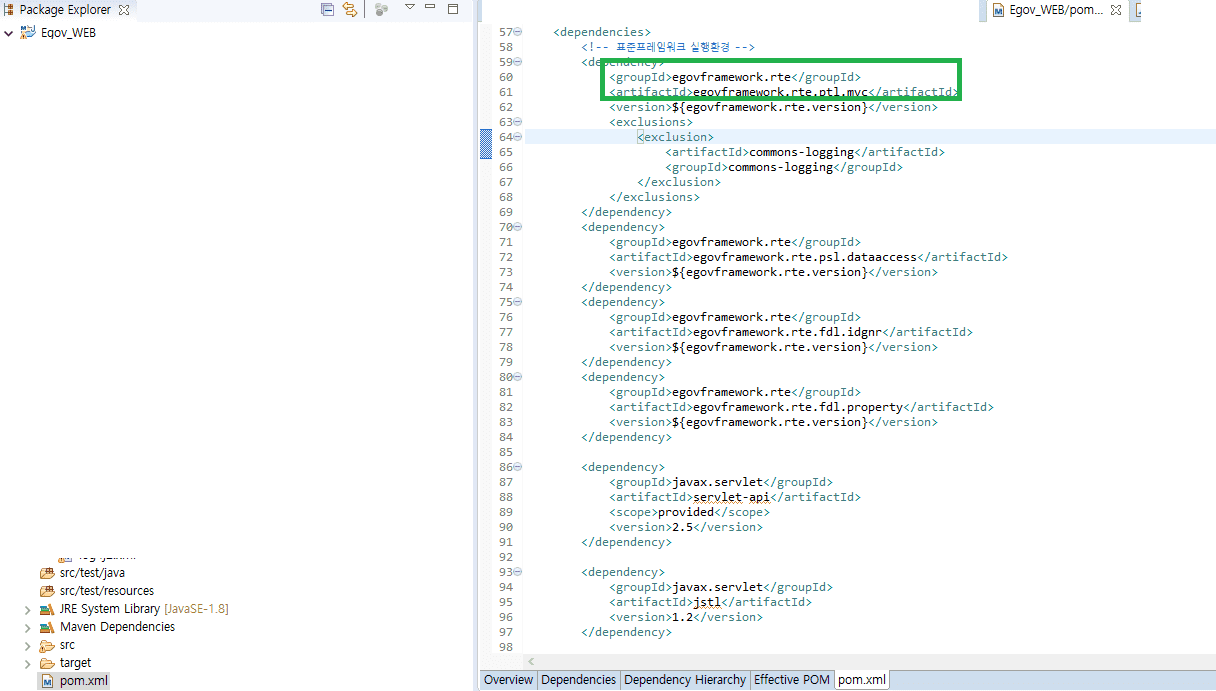1216x691 pixels.
Task: Select JRE System Library [JavaSE-1.8] entry
Action: point(144,609)
